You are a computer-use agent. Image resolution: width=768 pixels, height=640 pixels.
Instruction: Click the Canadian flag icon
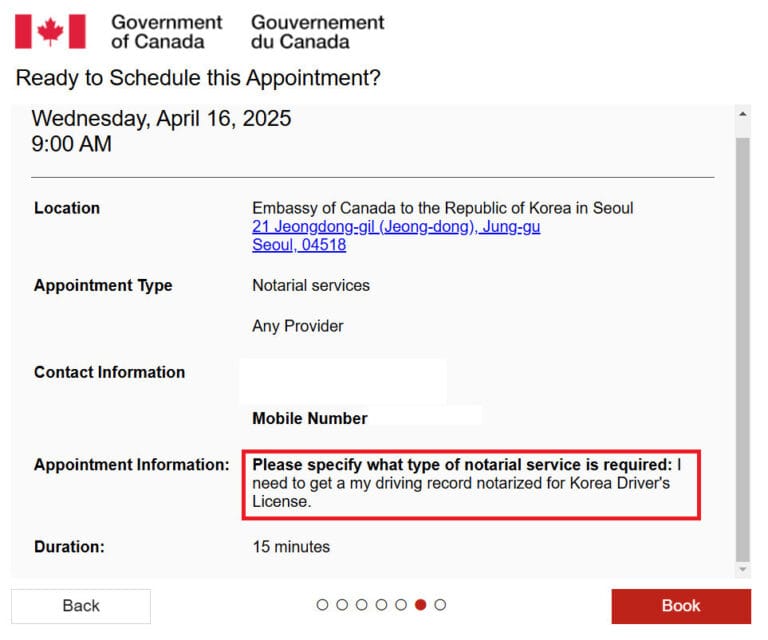(x=50, y=31)
